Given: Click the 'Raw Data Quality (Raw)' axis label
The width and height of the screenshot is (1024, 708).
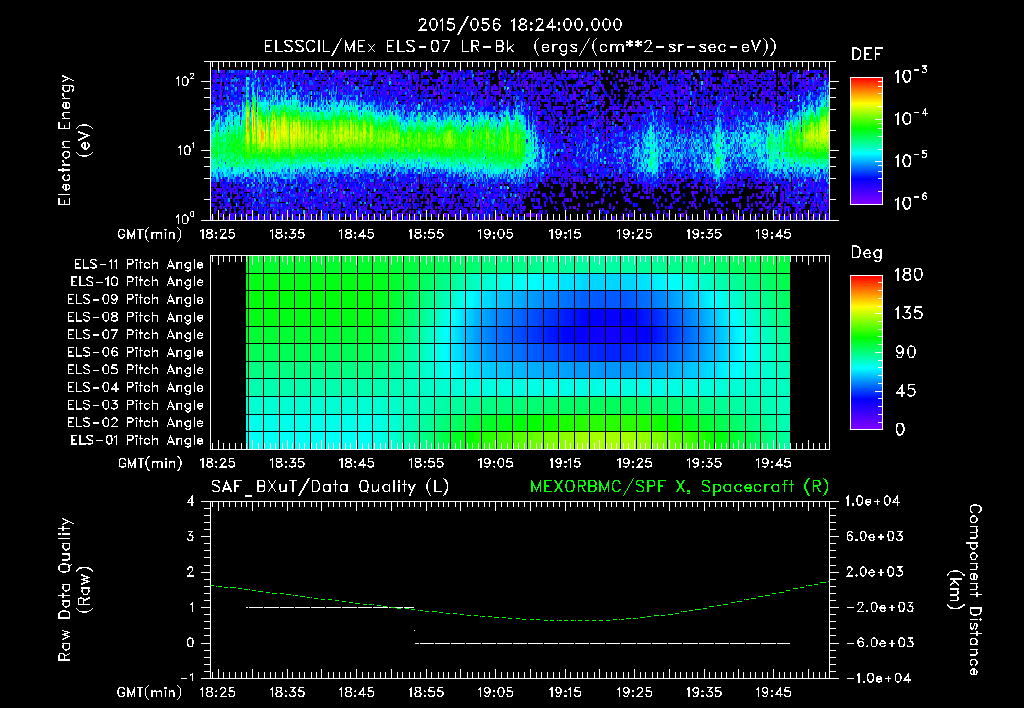Looking at the screenshot, I should pos(74,590).
